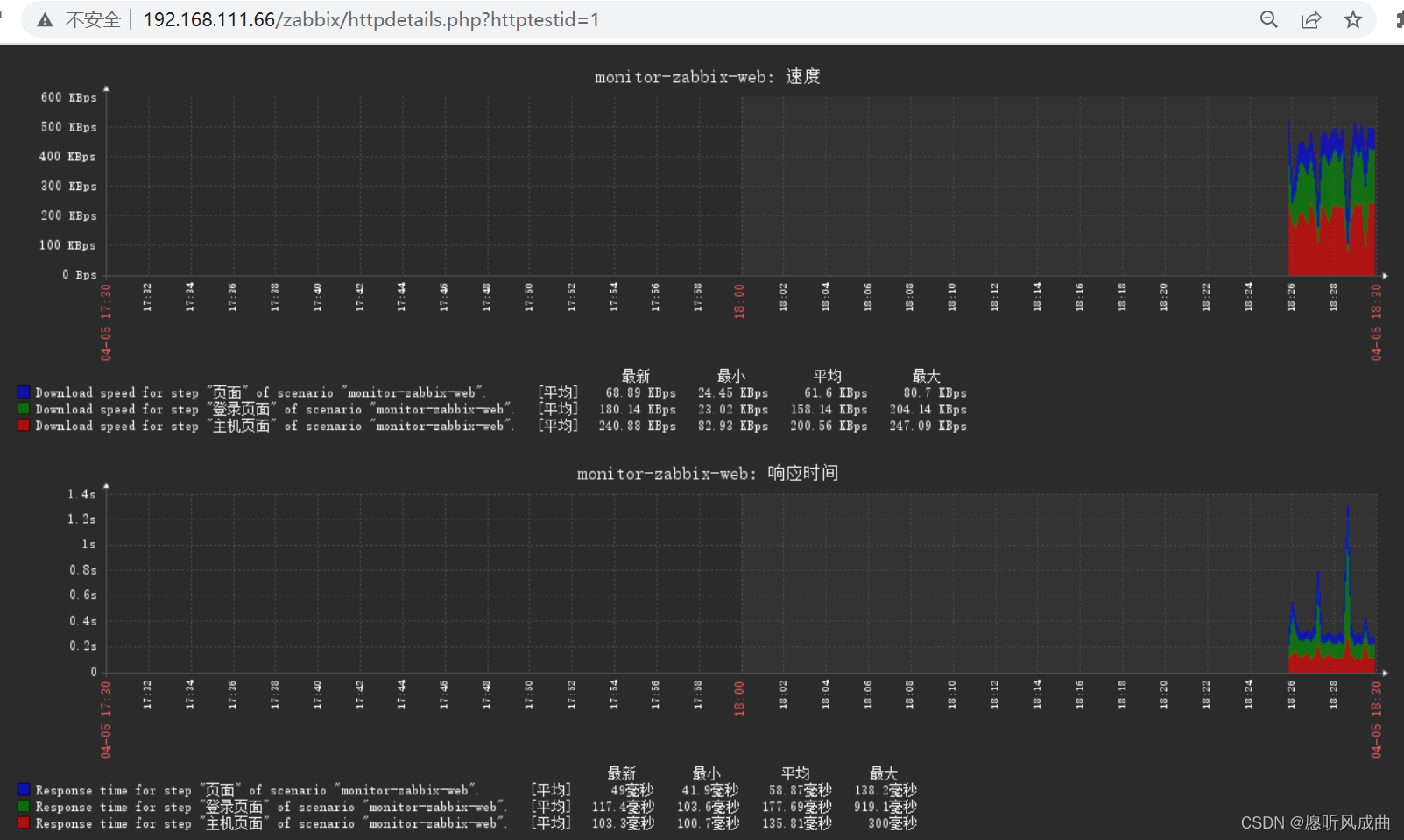Click the speed graph title monitor-zabbix-web: 速度
This screenshot has height=840, width=1404.
pyautogui.click(x=708, y=77)
